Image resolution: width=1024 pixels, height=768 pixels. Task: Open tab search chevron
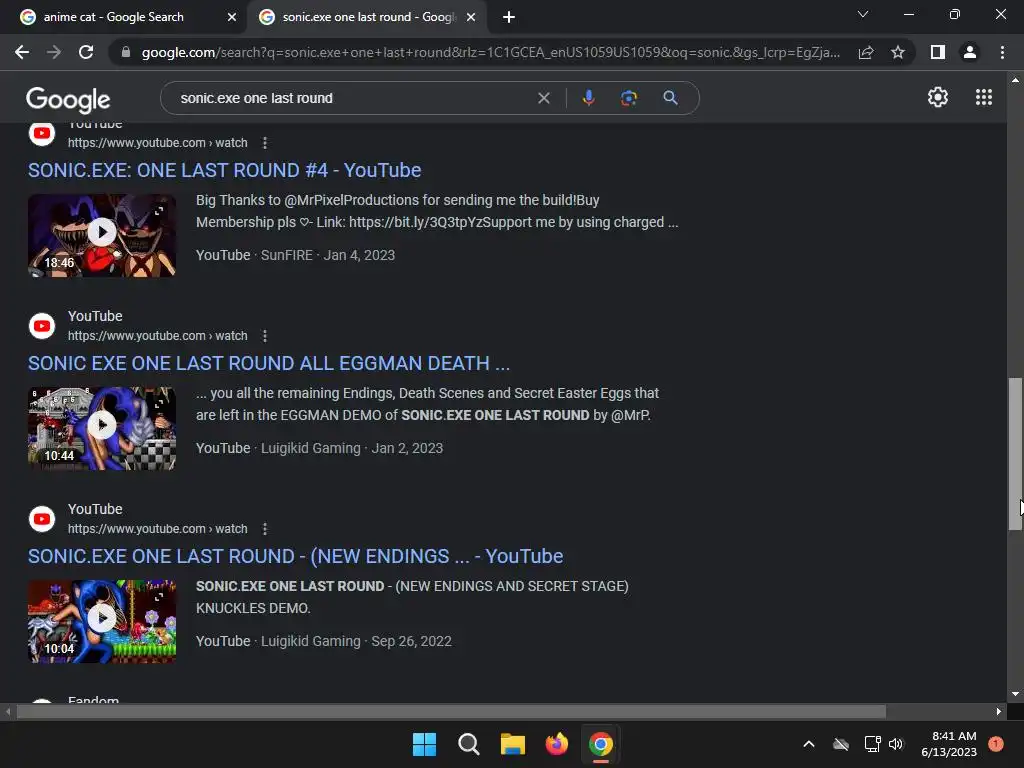point(863,14)
